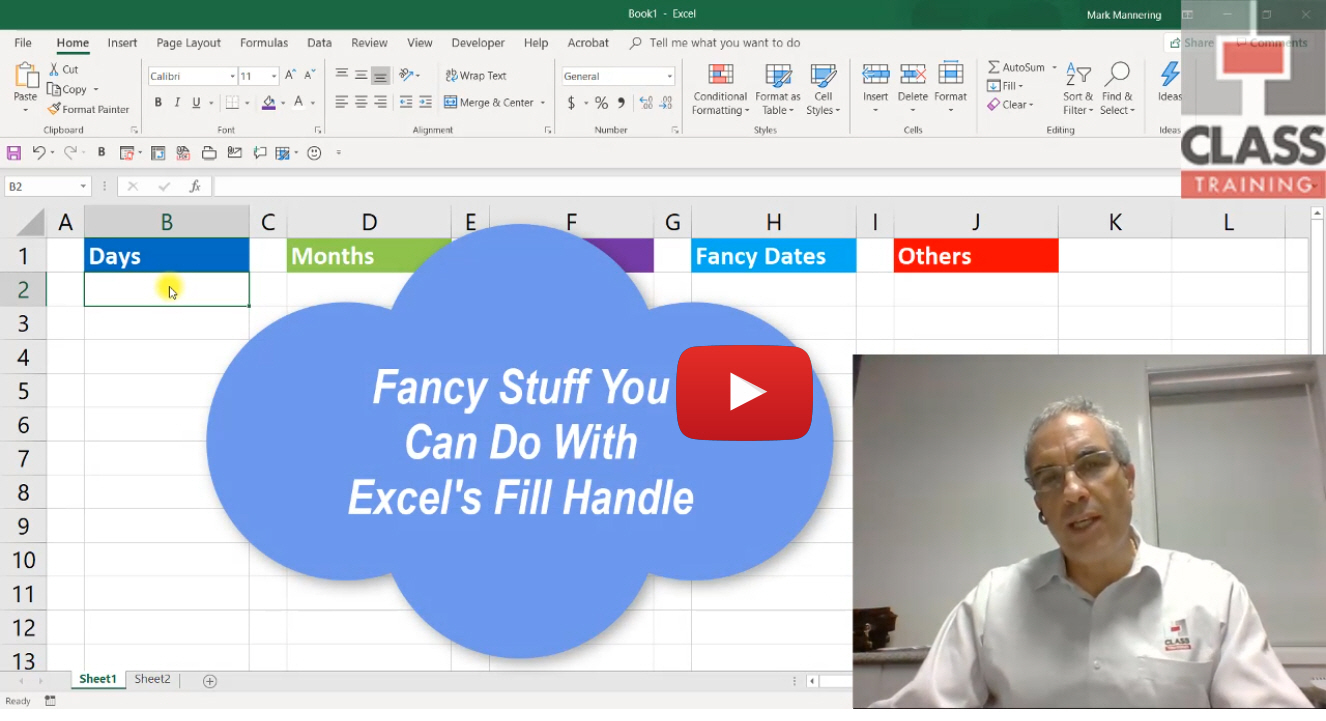Click the Merge & Center icon
The image size is (1326, 721).
click(451, 102)
